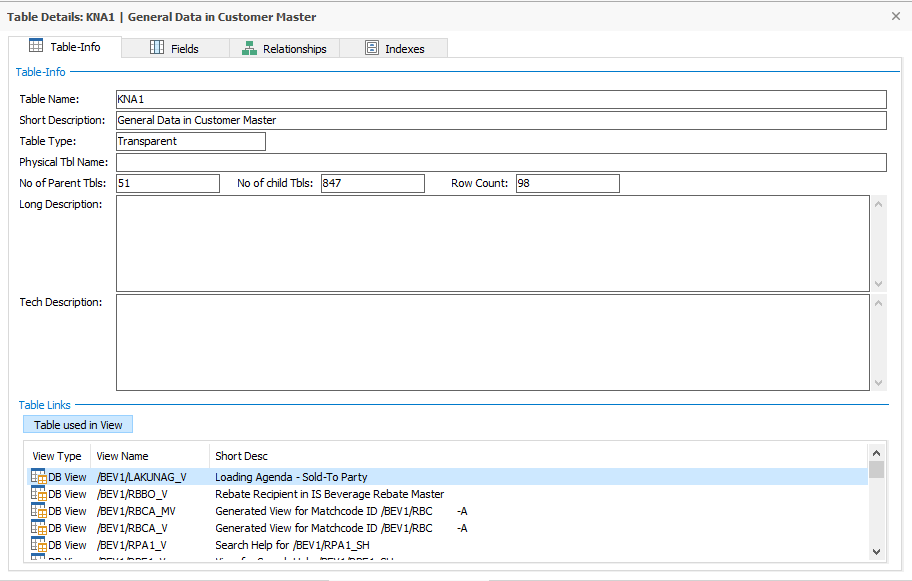Click the Table used in View button
912x581 pixels.
78,425
